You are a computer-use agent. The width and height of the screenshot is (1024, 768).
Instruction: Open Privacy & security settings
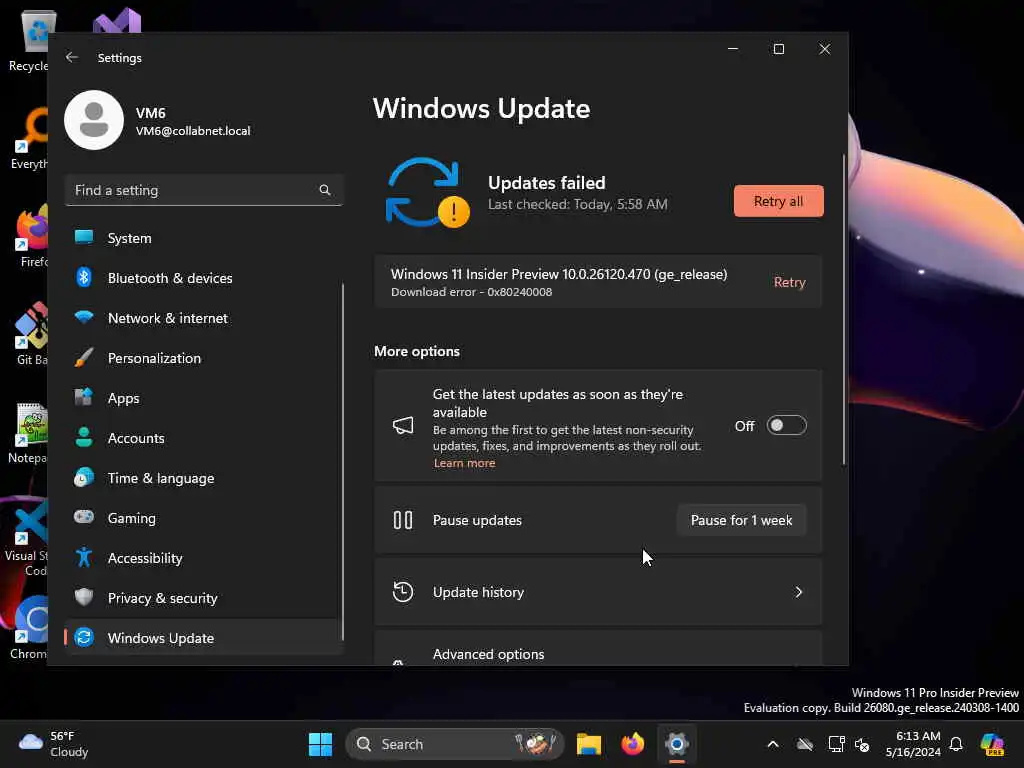pyautogui.click(x=204, y=598)
